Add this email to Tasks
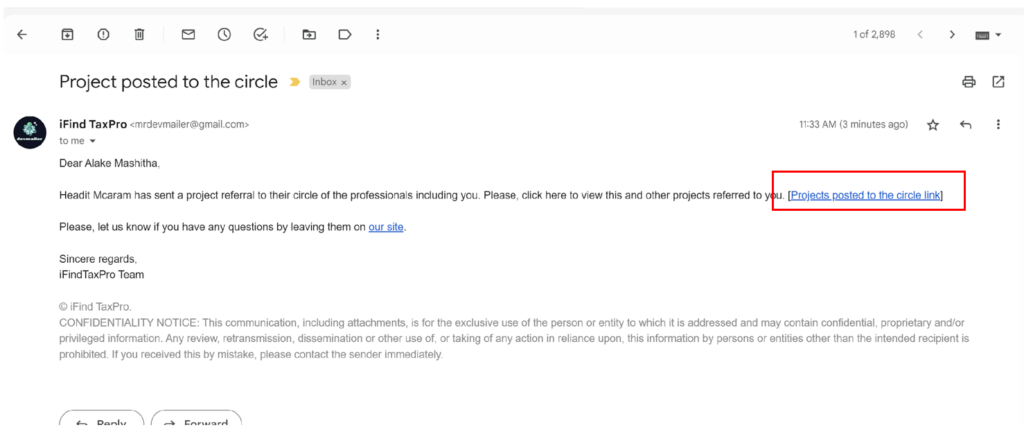This screenshot has width=1024, height=432. click(261, 34)
